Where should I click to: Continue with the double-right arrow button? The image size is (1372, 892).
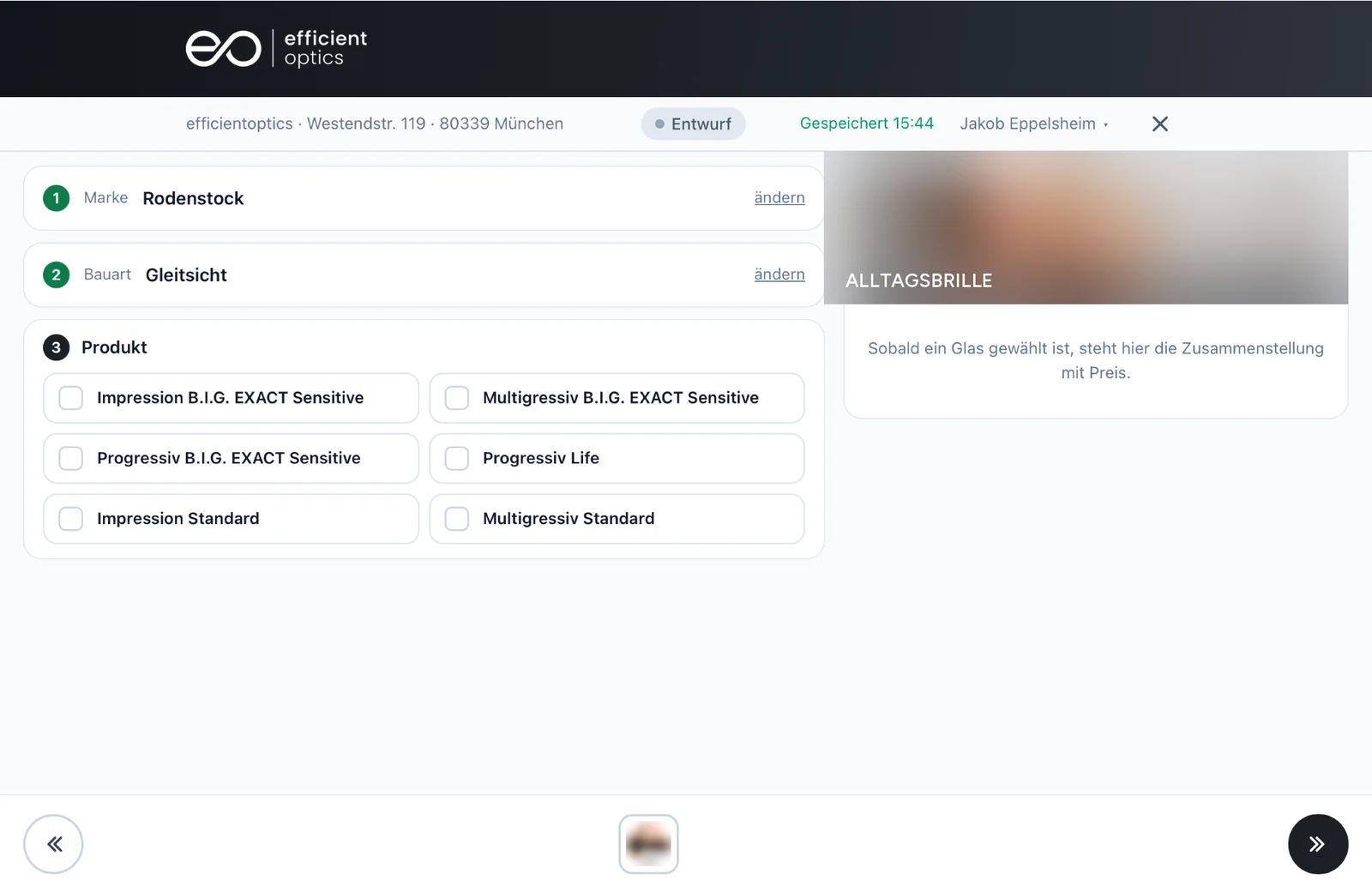pyautogui.click(x=1318, y=844)
